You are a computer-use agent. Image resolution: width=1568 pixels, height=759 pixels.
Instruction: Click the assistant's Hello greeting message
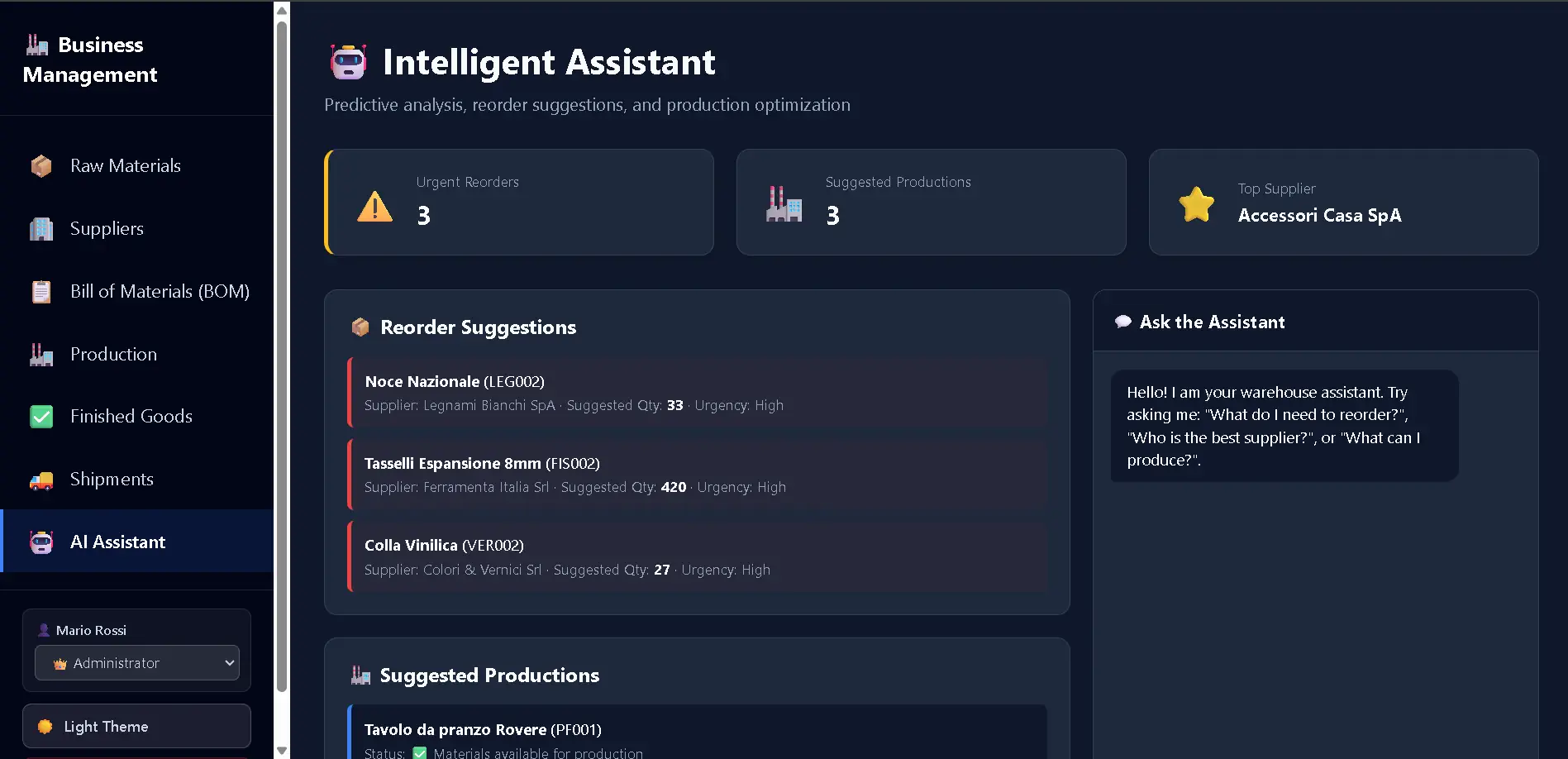[1284, 426]
